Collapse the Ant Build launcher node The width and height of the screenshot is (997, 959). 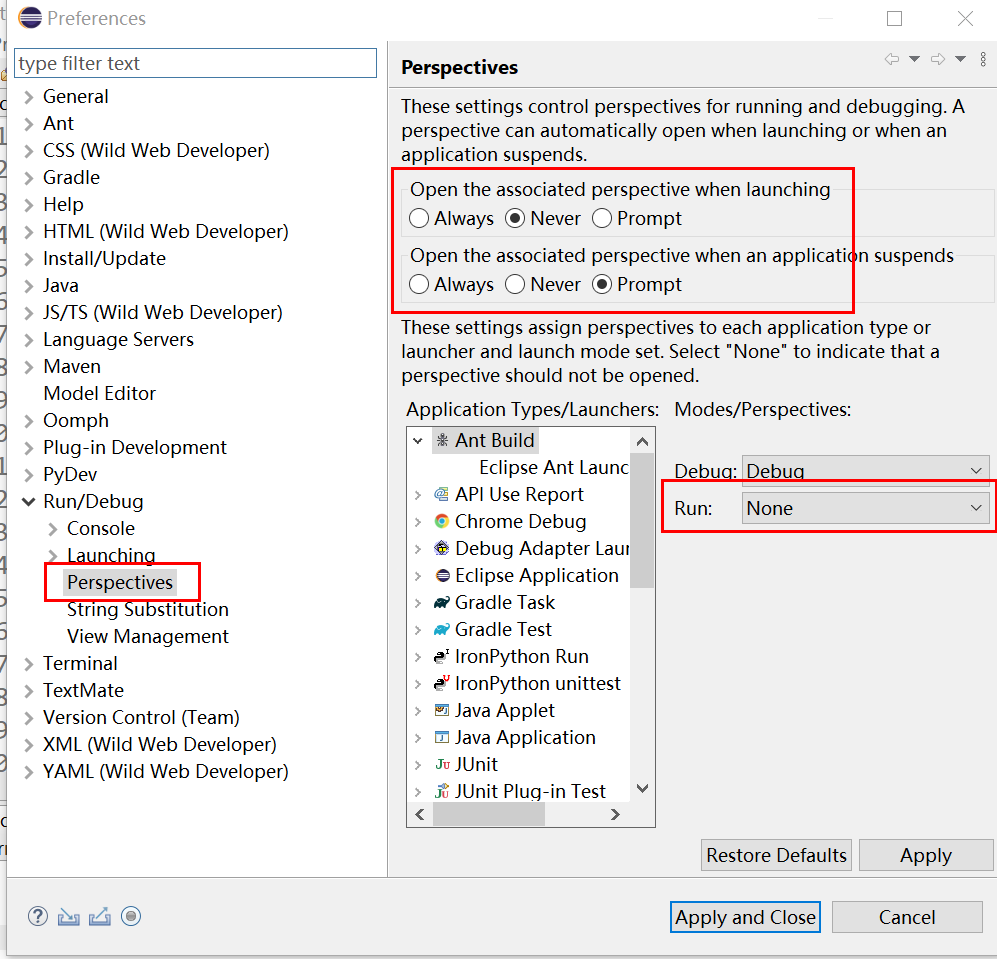[418, 440]
